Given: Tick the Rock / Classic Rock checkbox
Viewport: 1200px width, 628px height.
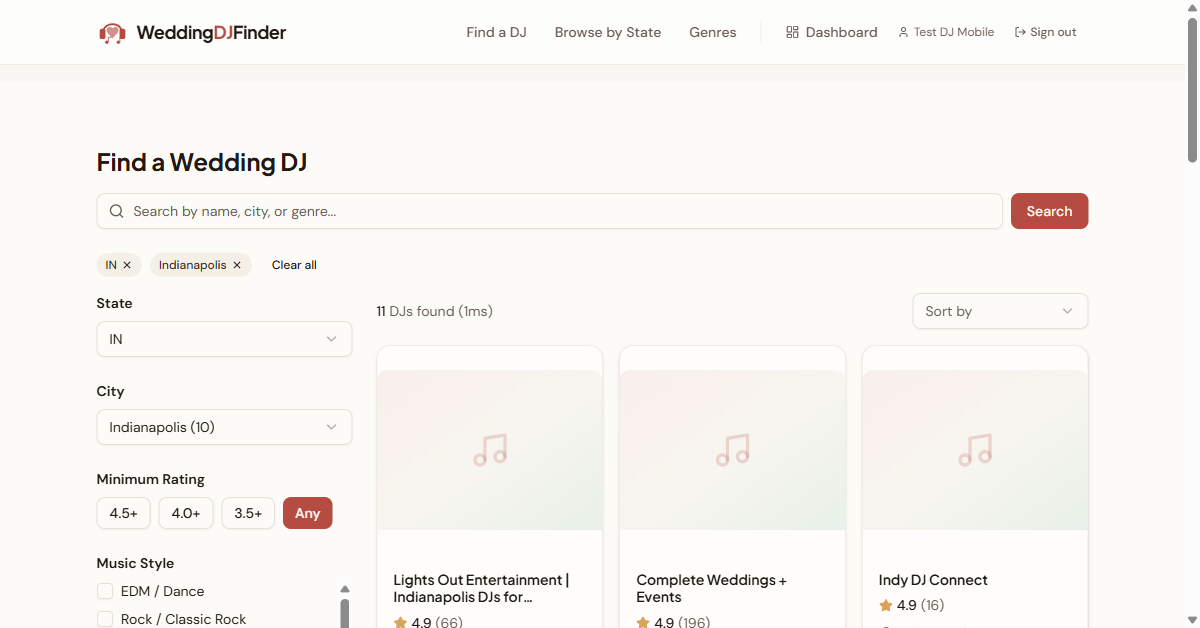Looking at the screenshot, I should click(x=105, y=619).
